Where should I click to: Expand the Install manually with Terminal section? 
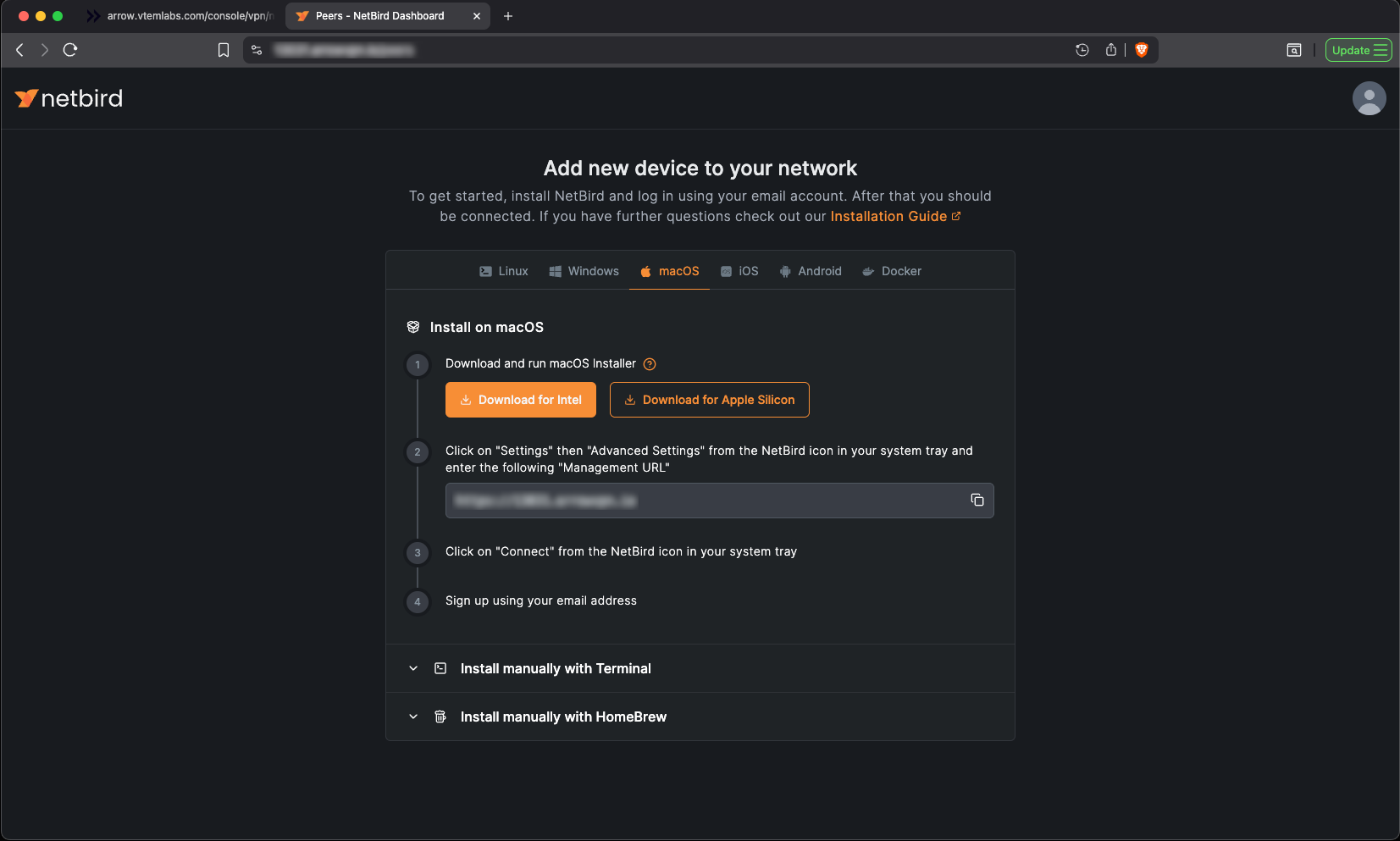555,668
